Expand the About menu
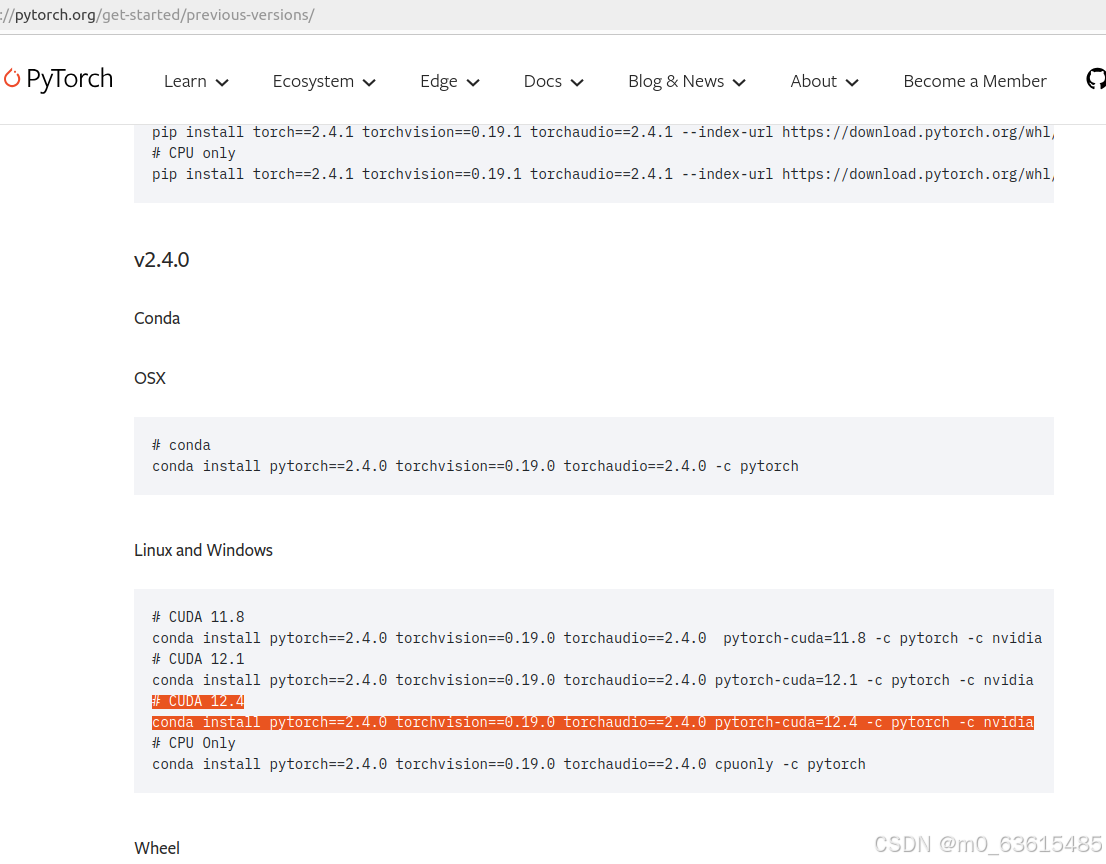Image resolution: width=1106 pixels, height=864 pixels. pyautogui.click(x=824, y=82)
